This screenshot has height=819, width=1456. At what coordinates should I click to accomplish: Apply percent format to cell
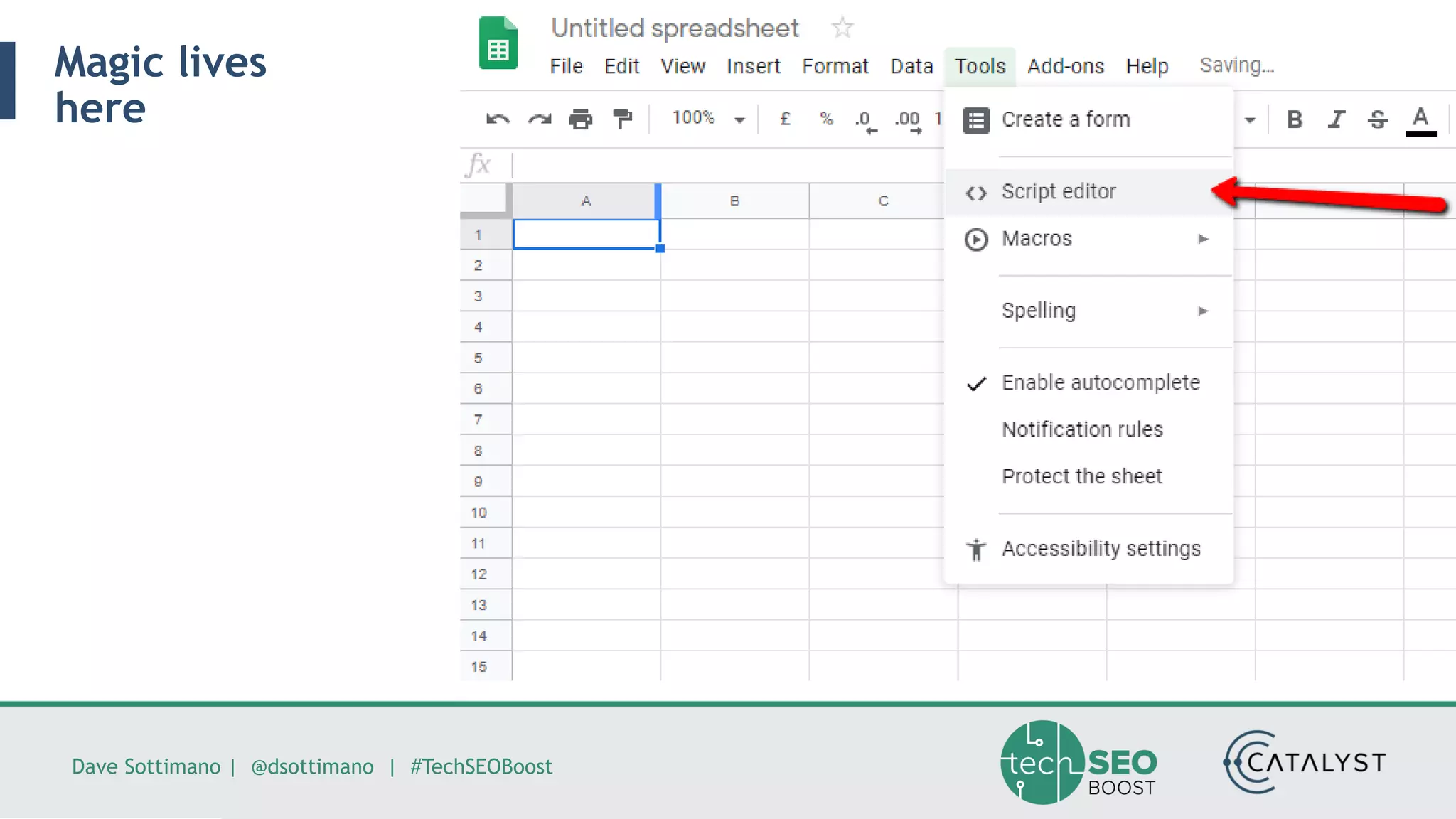[x=826, y=119]
